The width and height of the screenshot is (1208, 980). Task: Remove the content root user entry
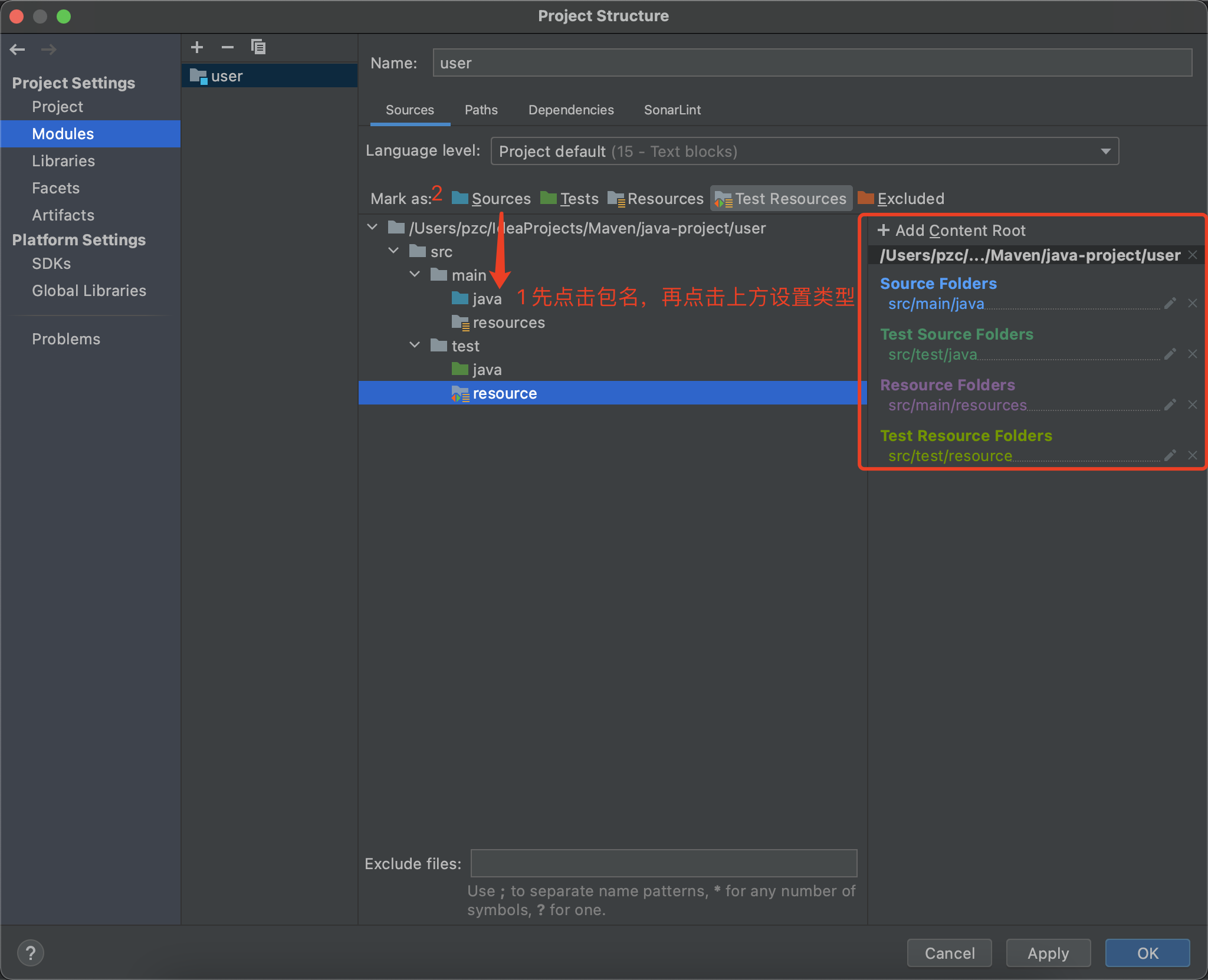click(x=1193, y=255)
